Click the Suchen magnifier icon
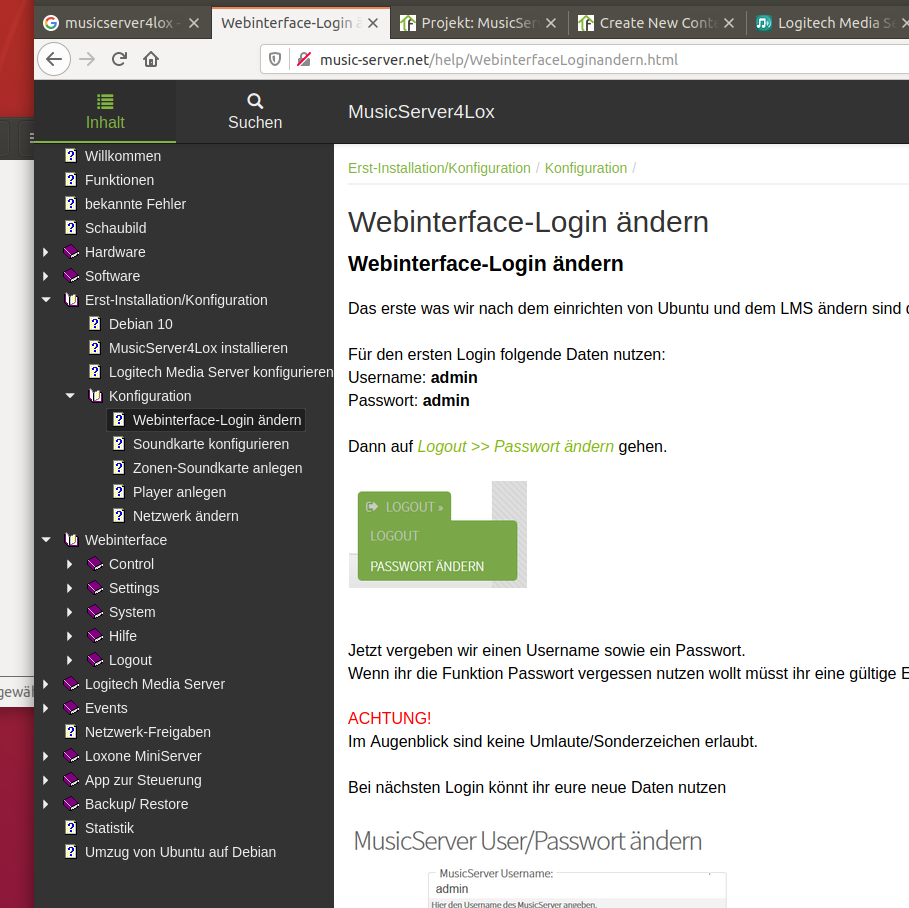Image resolution: width=909 pixels, height=908 pixels. tap(255, 101)
